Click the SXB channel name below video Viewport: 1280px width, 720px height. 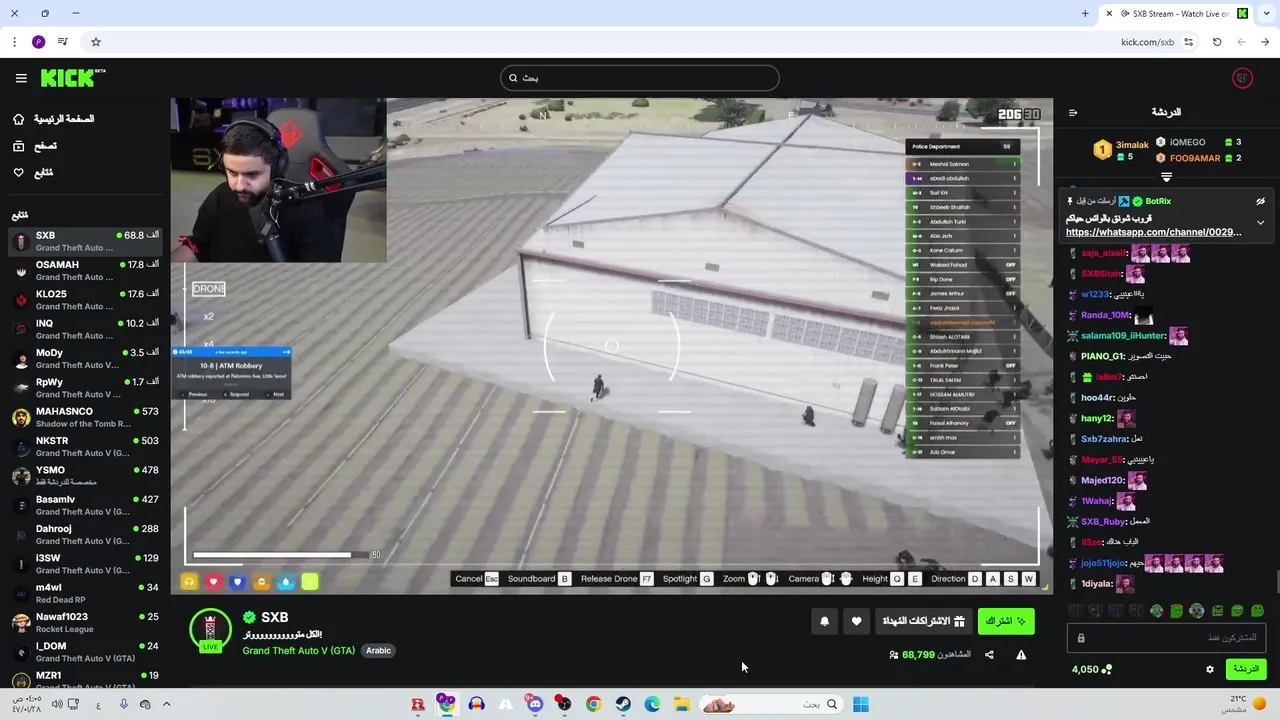(x=274, y=618)
